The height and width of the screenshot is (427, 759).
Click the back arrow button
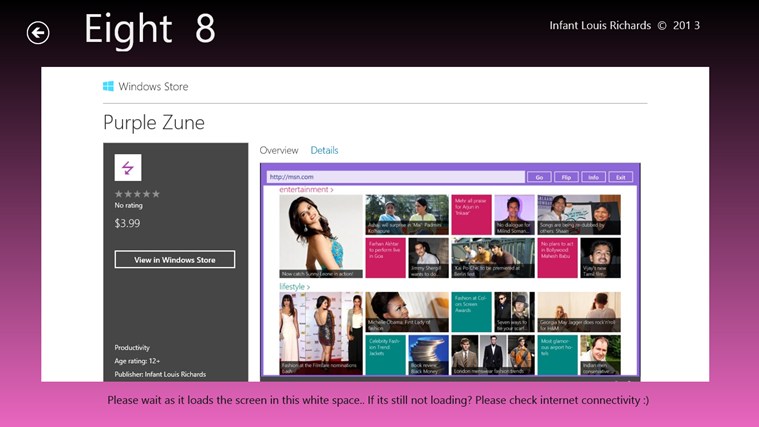[x=38, y=33]
